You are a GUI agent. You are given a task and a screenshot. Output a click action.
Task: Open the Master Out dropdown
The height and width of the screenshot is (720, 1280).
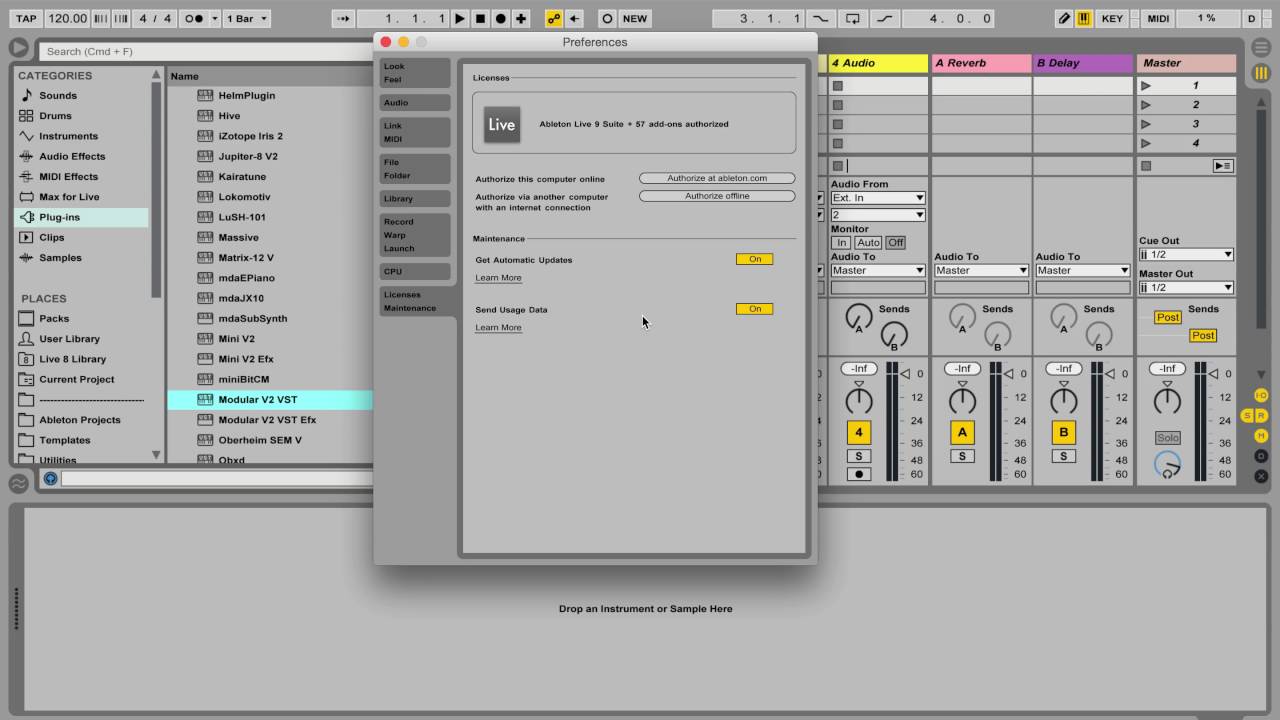pos(1186,287)
